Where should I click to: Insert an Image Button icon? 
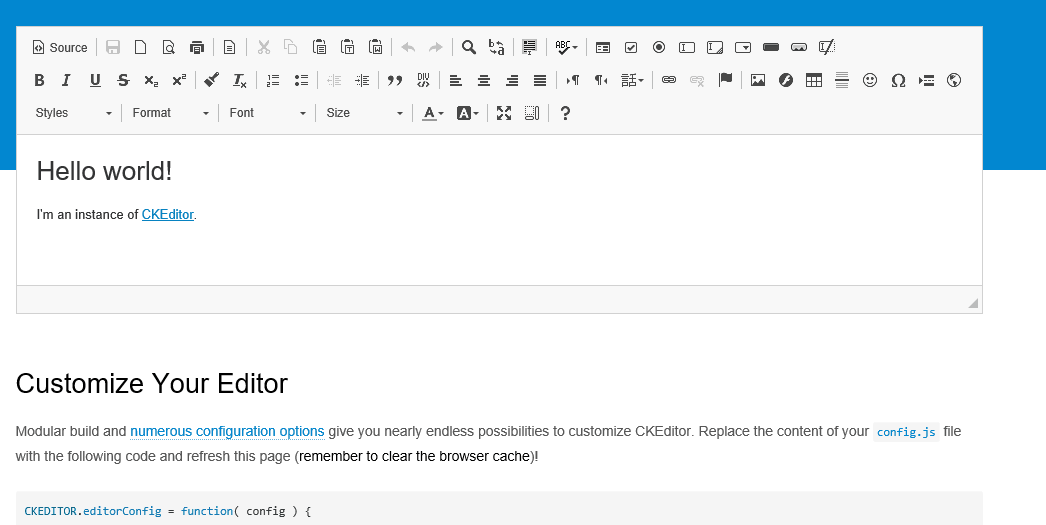[x=799, y=47]
